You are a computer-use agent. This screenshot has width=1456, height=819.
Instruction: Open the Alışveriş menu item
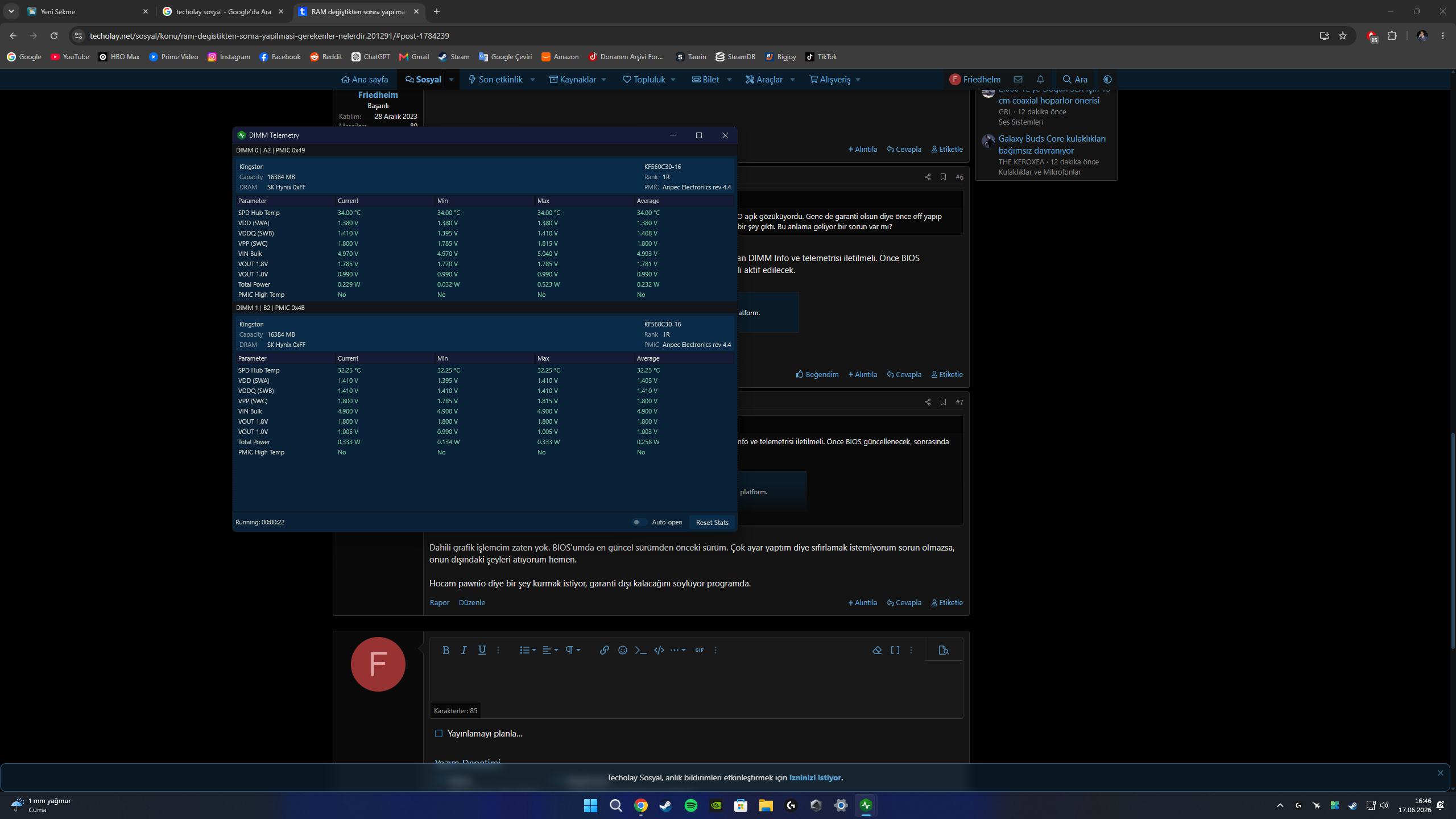830,80
